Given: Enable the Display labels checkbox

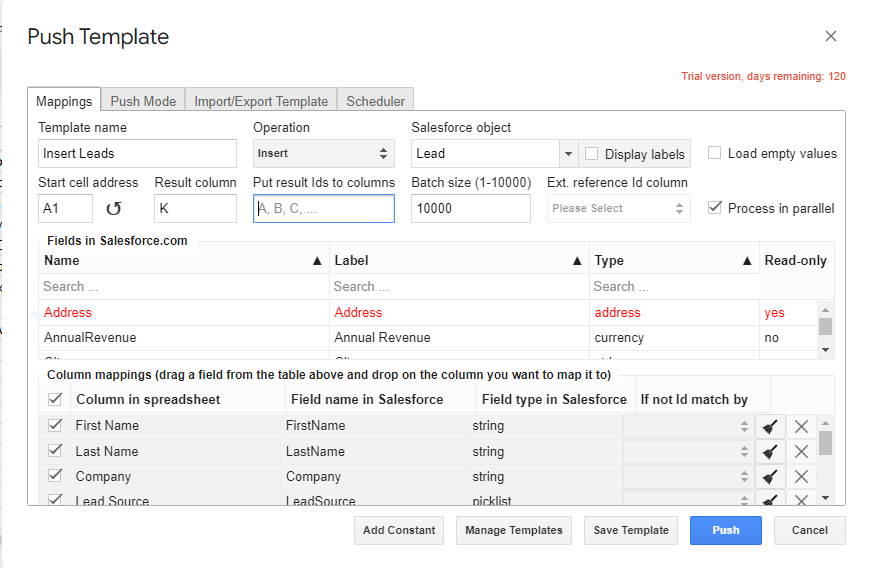Looking at the screenshot, I should point(592,154).
